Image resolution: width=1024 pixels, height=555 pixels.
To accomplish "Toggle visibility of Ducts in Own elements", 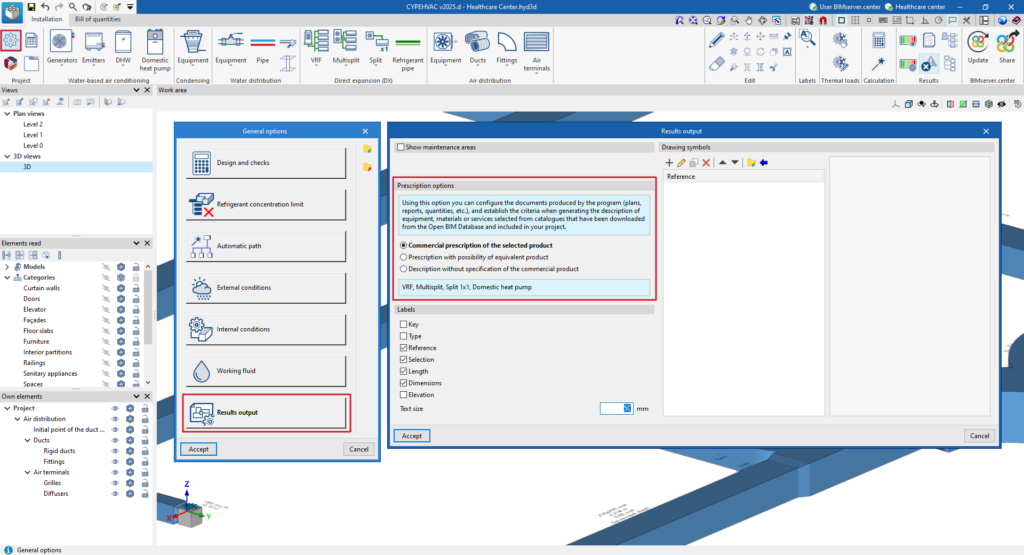I will click(x=115, y=441).
